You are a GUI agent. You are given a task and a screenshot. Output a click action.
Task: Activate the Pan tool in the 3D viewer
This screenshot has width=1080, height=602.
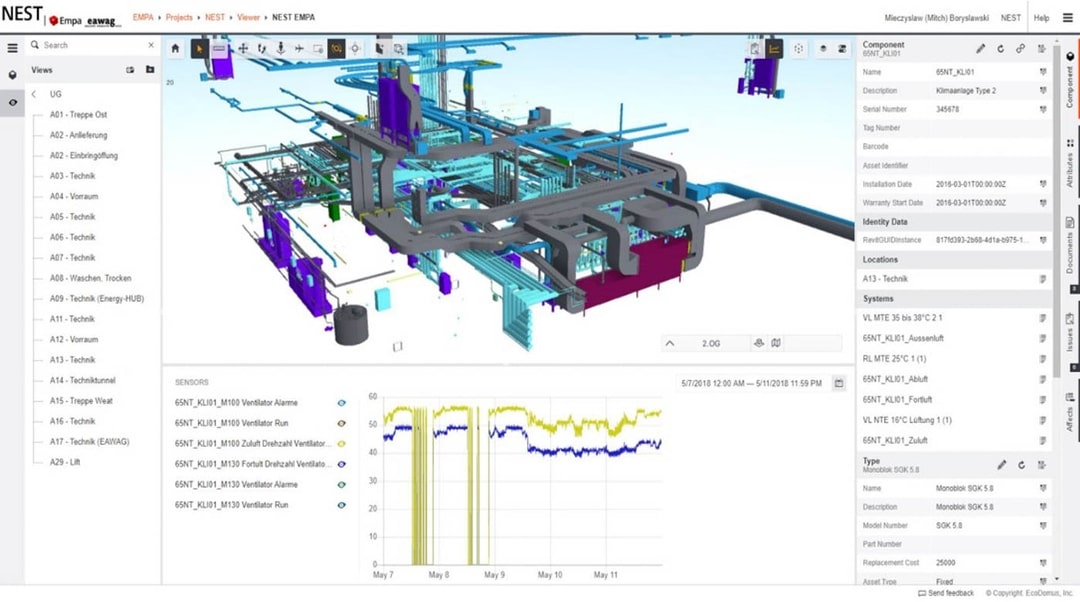(243, 47)
